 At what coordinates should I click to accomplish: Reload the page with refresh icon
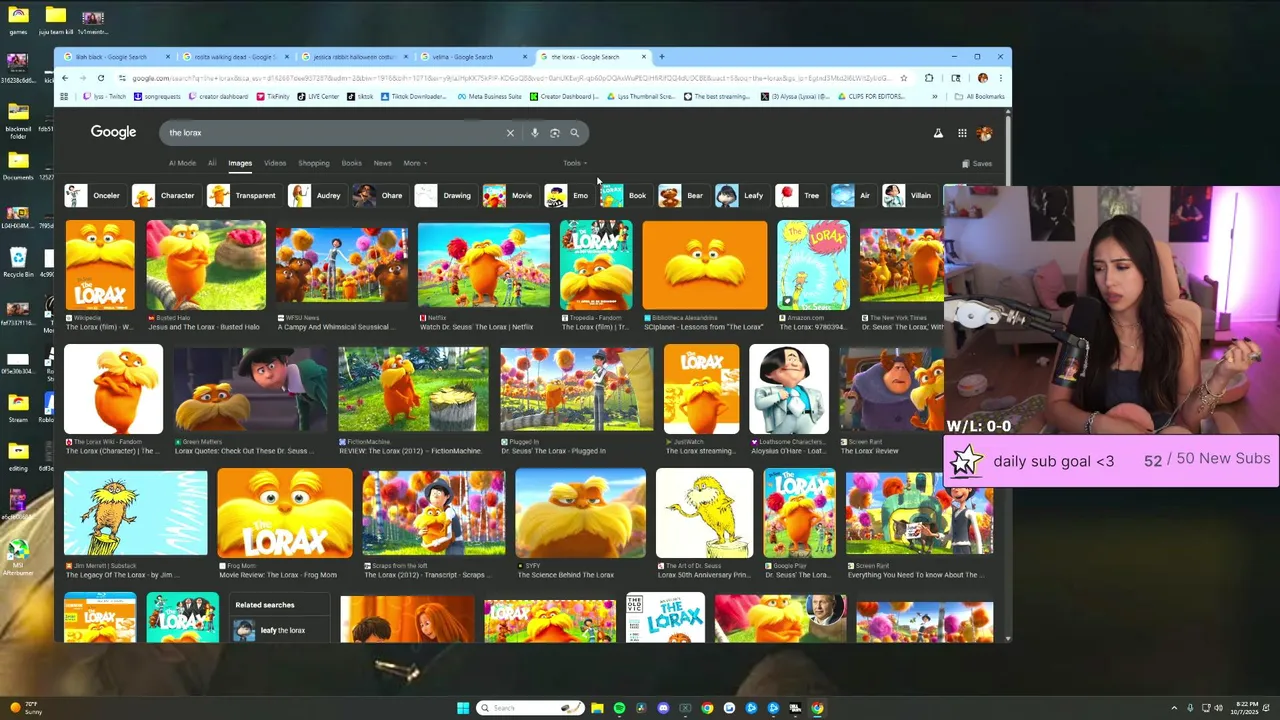click(x=103, y=78)
